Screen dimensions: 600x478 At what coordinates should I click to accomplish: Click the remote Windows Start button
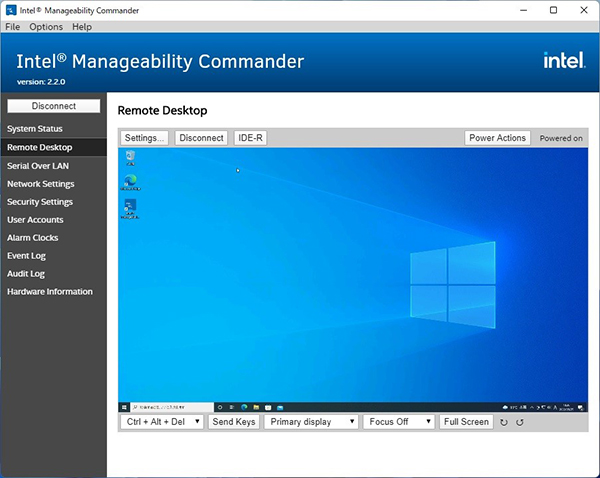click(123, 407)
